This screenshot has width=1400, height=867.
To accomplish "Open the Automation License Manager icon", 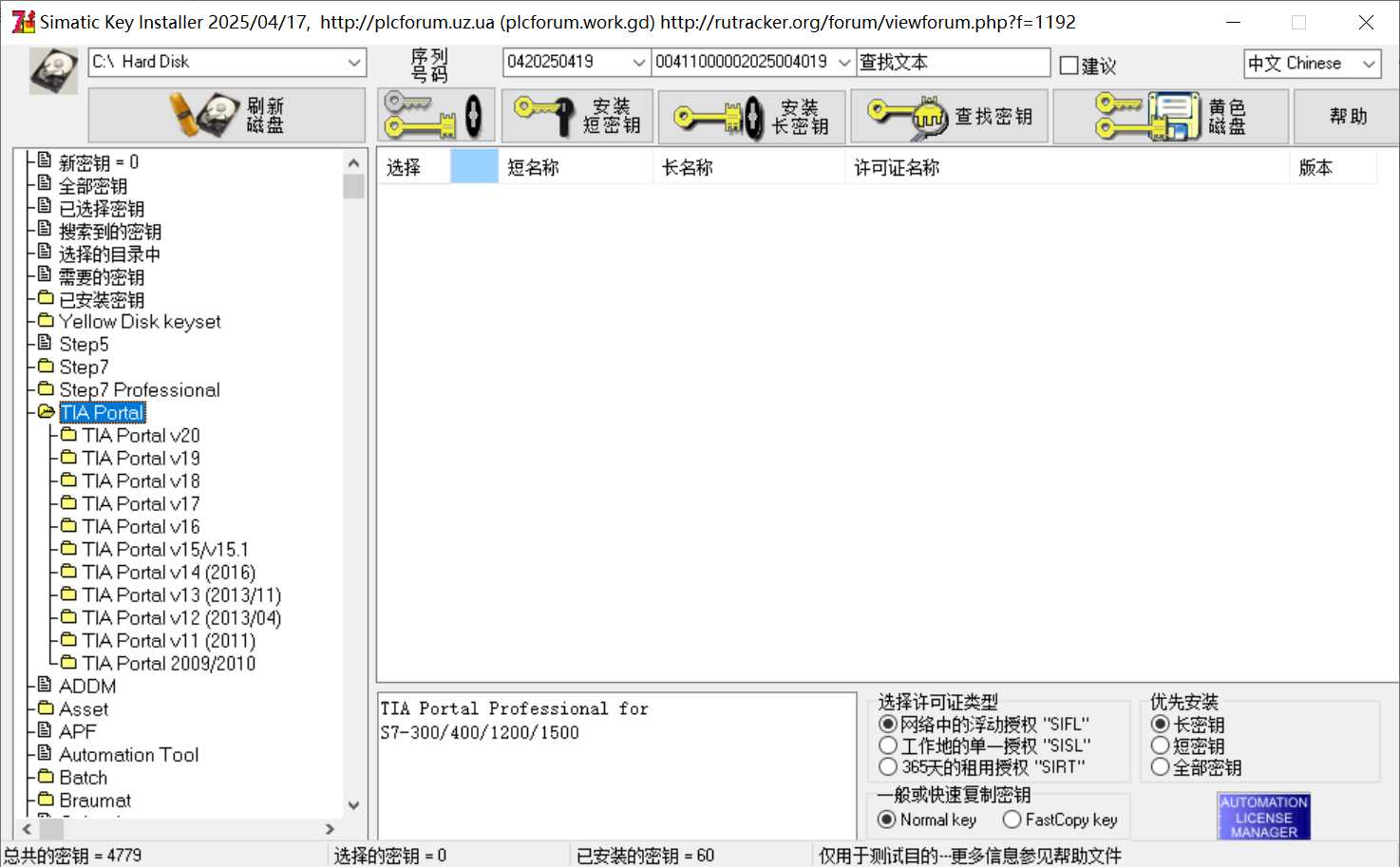I will coord(1264,817).
